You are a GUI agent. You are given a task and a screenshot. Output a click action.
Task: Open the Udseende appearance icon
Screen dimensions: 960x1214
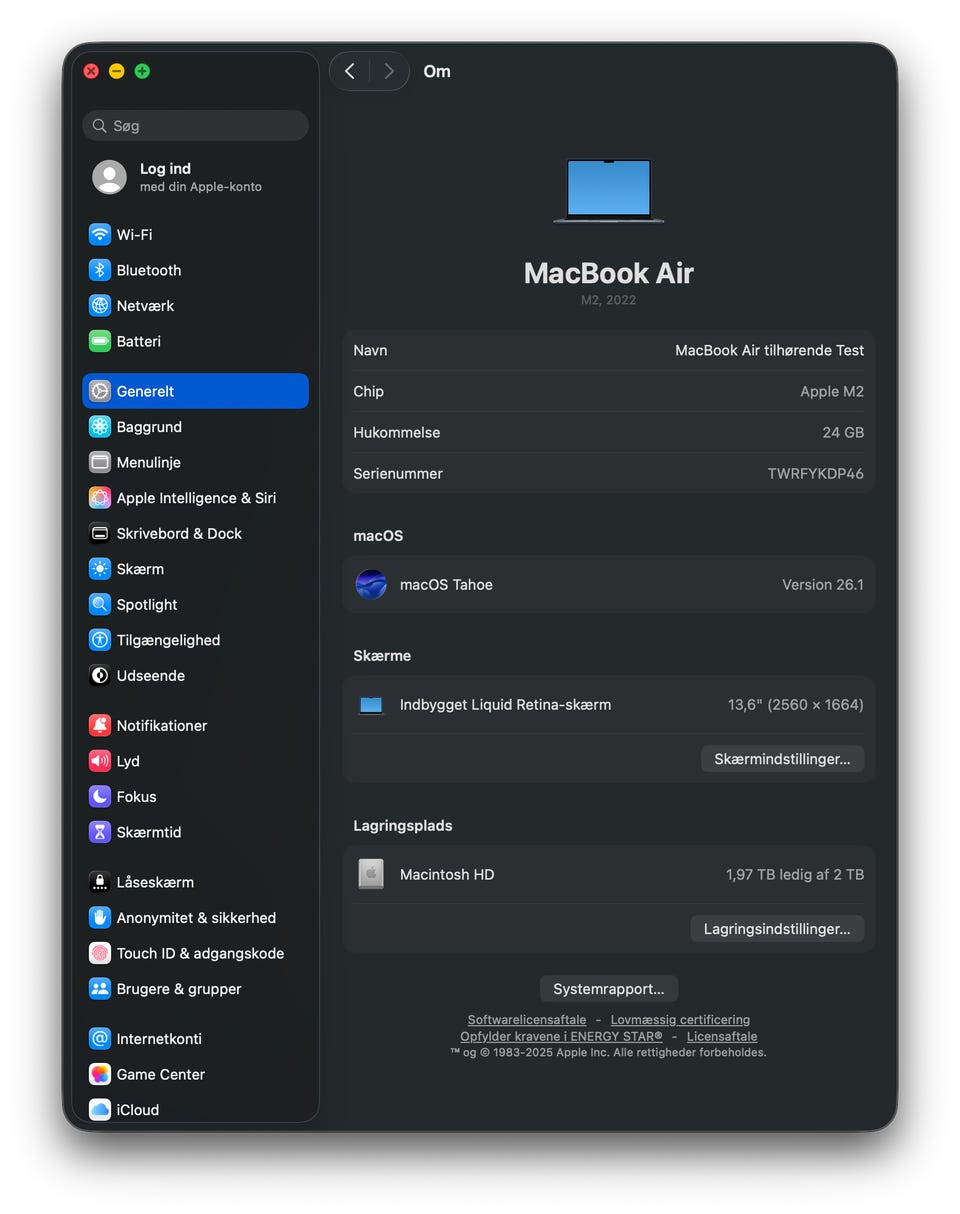(99, 675)
